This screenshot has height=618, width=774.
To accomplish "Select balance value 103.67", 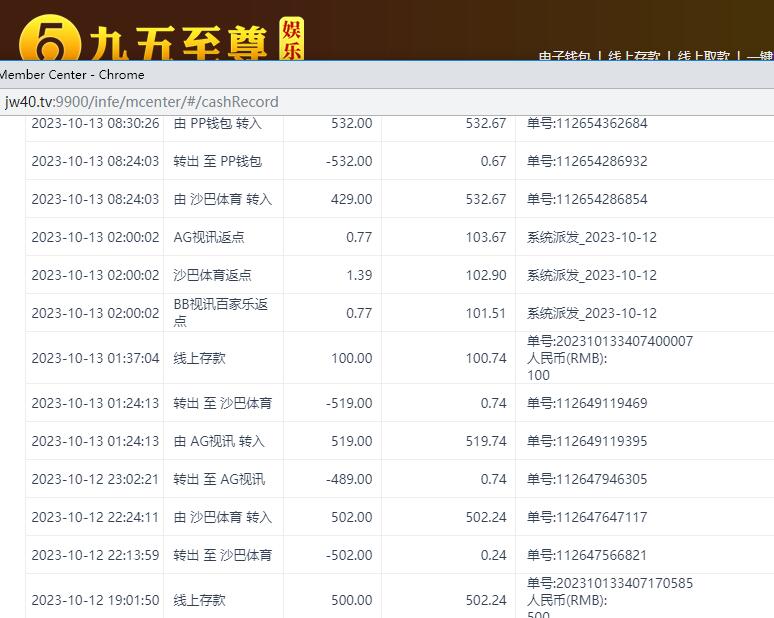I will pyautogui.click(x=486, y=237).
